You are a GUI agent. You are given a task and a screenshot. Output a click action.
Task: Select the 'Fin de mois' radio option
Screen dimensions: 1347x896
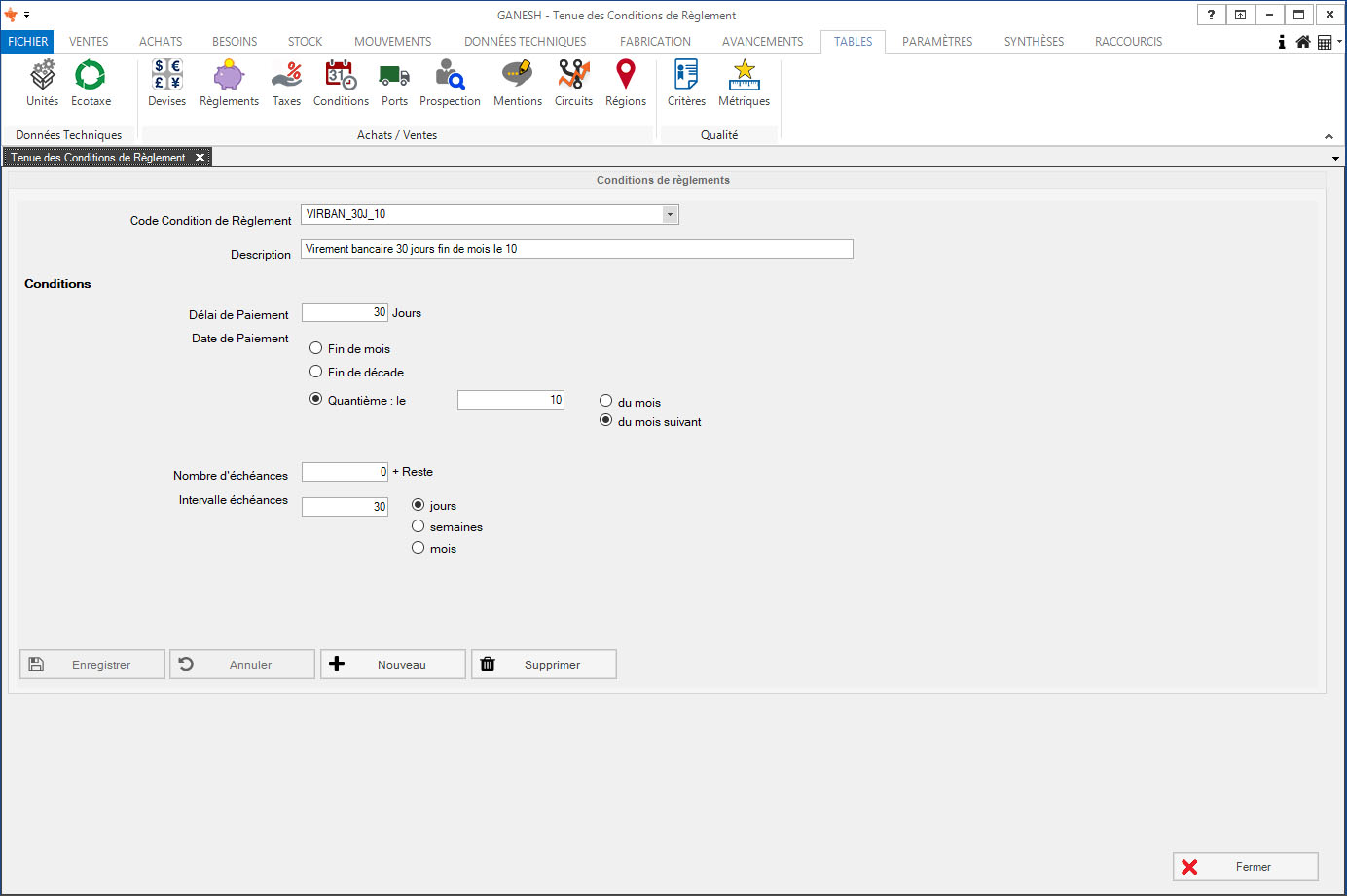(x=316, y=348)
